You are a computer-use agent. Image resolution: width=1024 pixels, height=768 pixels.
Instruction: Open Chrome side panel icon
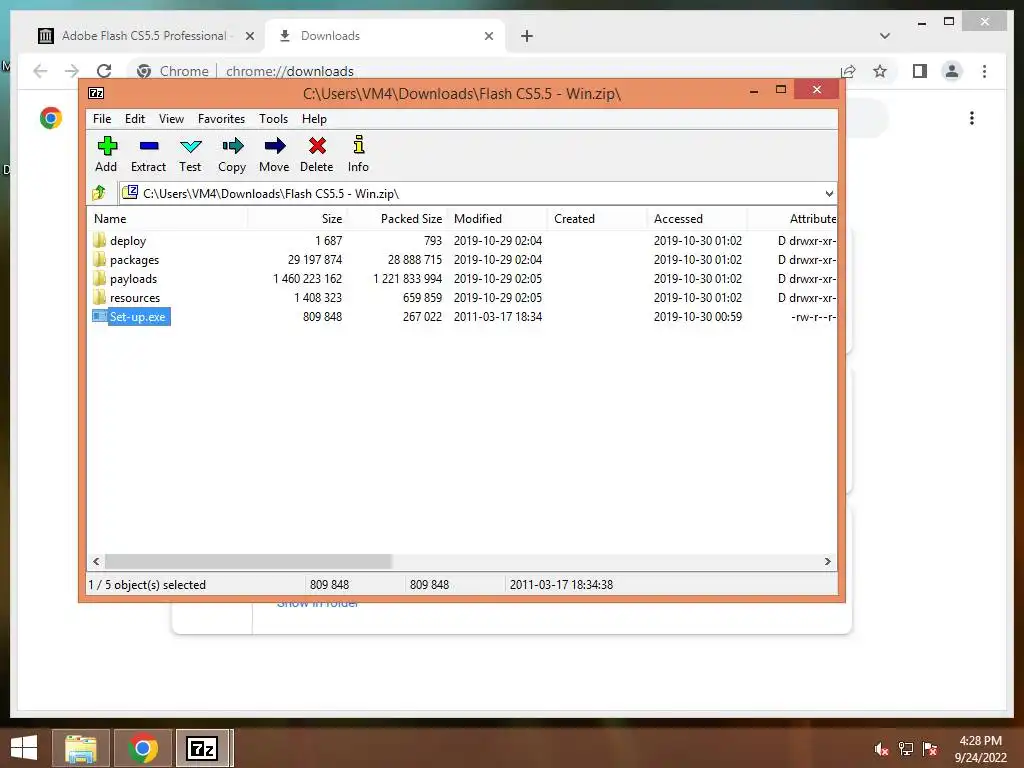[x=920, y=71]
